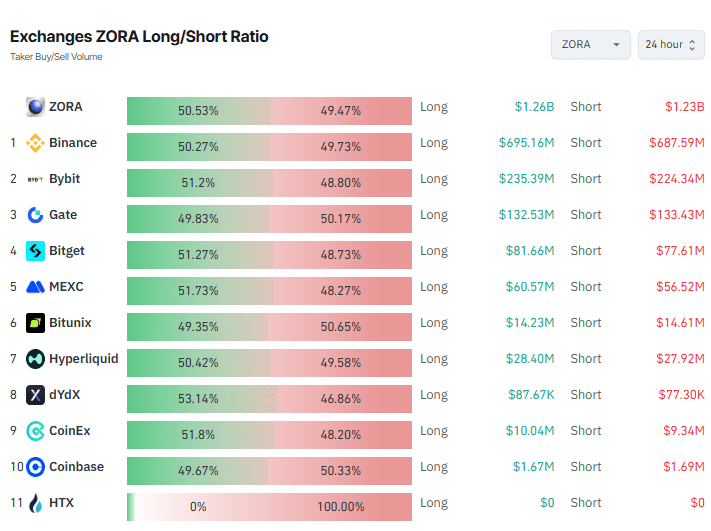Open the 24 hour timeframe dropdown
Viewport: 711px width, 531px height.
(671, 45)
